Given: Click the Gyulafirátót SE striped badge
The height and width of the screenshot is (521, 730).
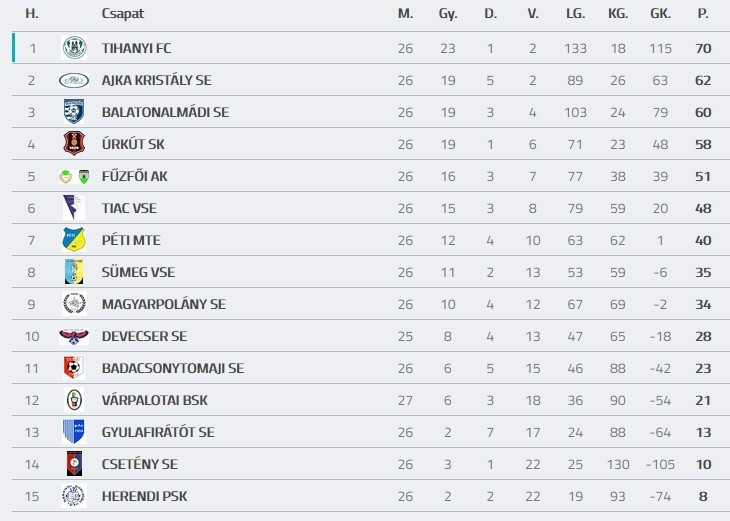Looking at the screenshot, I should click(x=74, y=432).
